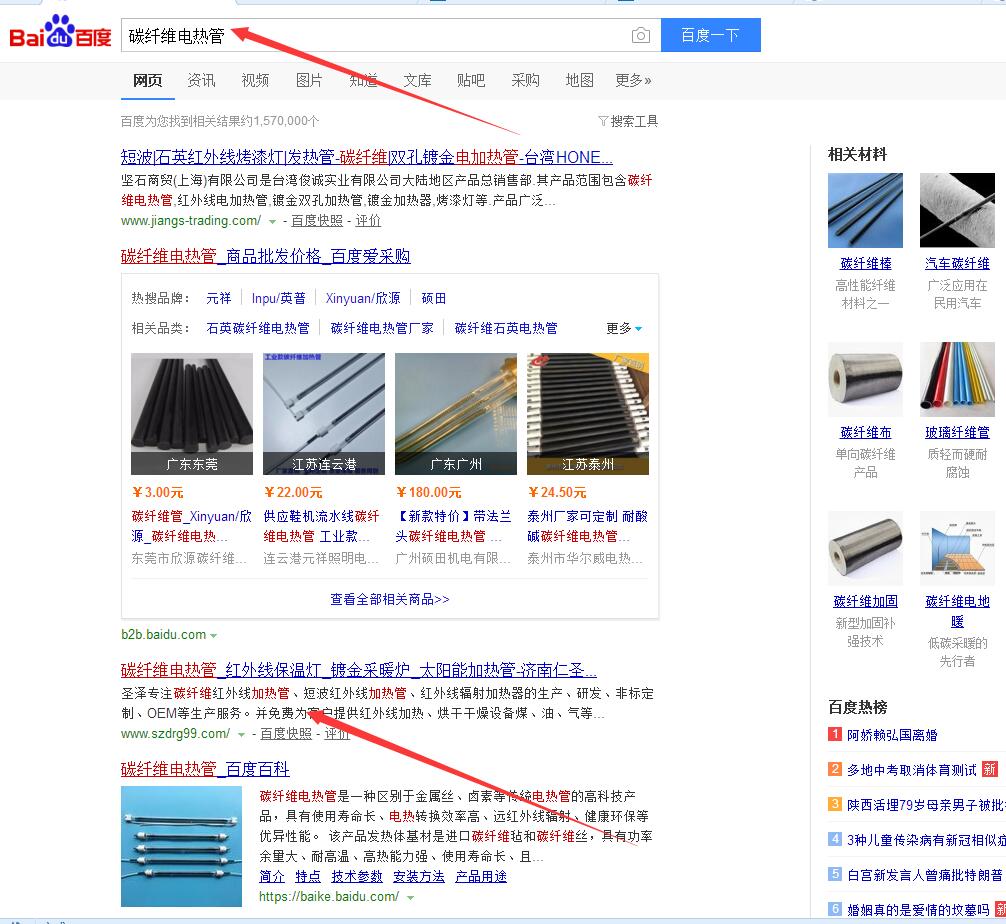Open 百度快照 for the jiangs-trading result
Screen dimensions: 1006x924
317,221
